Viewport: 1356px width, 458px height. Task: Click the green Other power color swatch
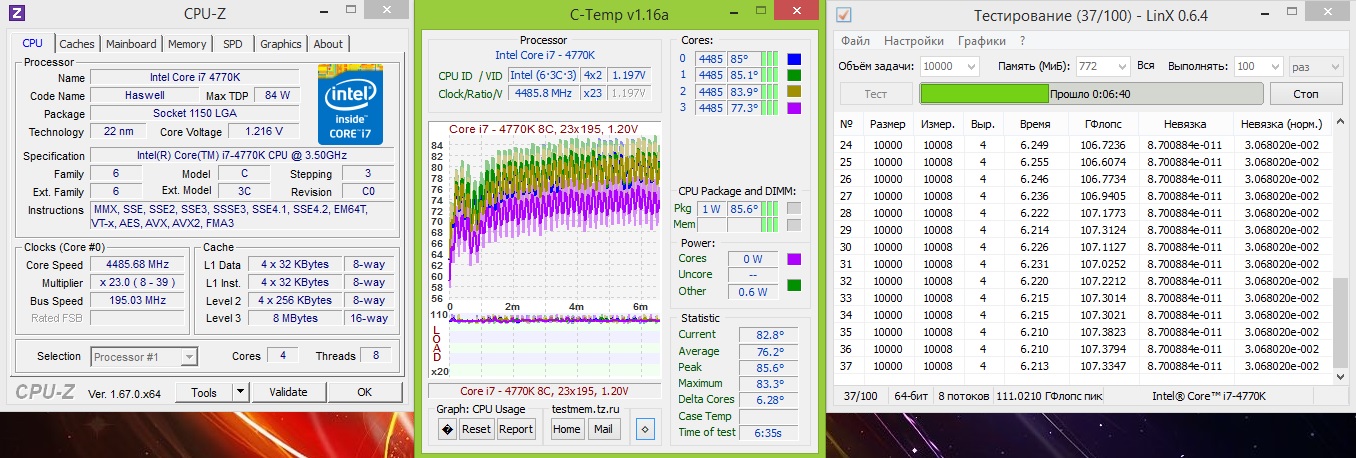(794, 286)
